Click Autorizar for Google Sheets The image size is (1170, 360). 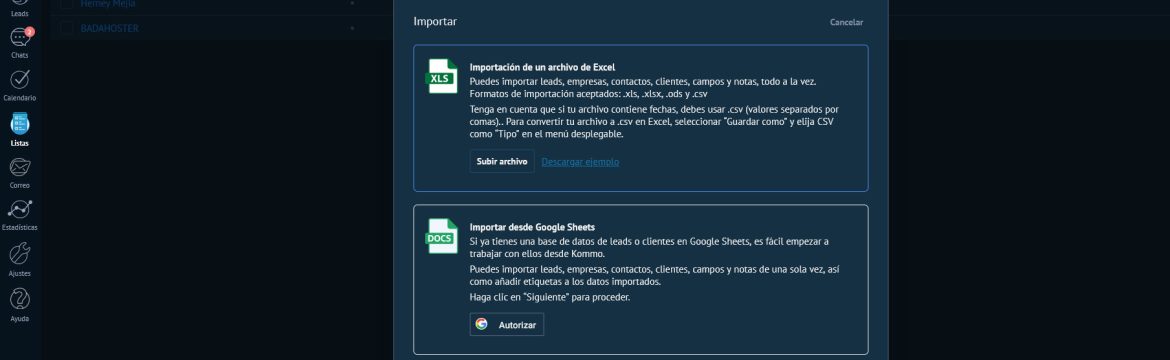click(x=507, y=325)
